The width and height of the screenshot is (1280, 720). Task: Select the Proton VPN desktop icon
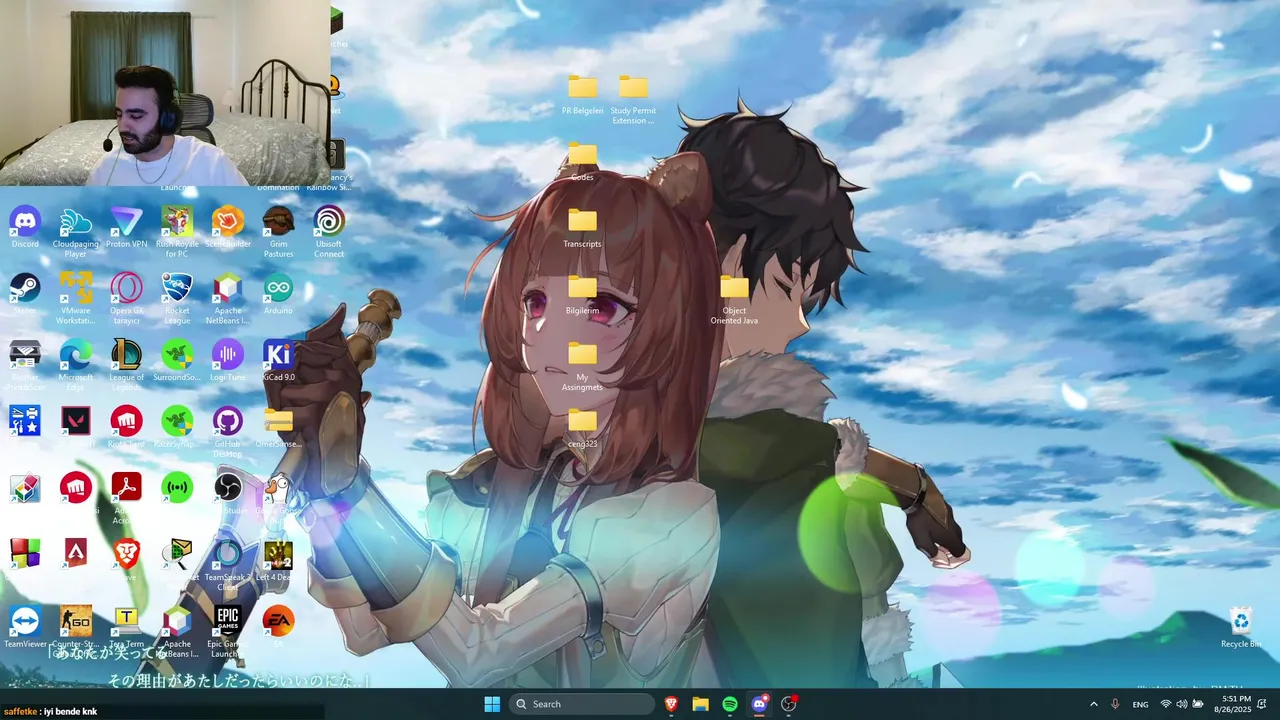click(x=126, y=227)
